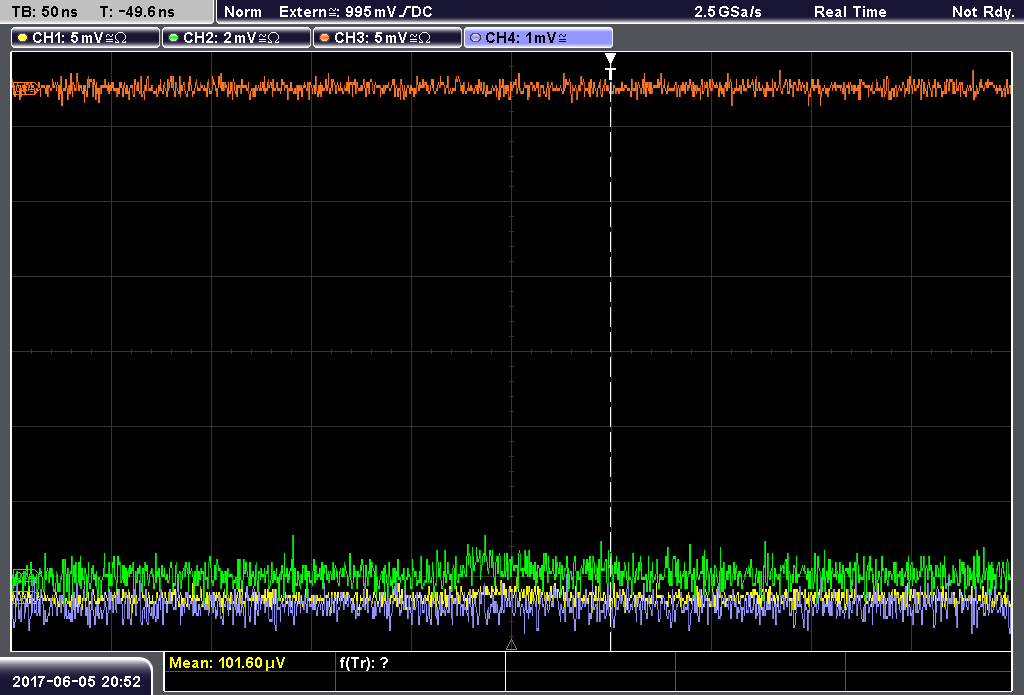Click the orange CH3 indicator dot

pyautogui.click(x=325, y=38)
